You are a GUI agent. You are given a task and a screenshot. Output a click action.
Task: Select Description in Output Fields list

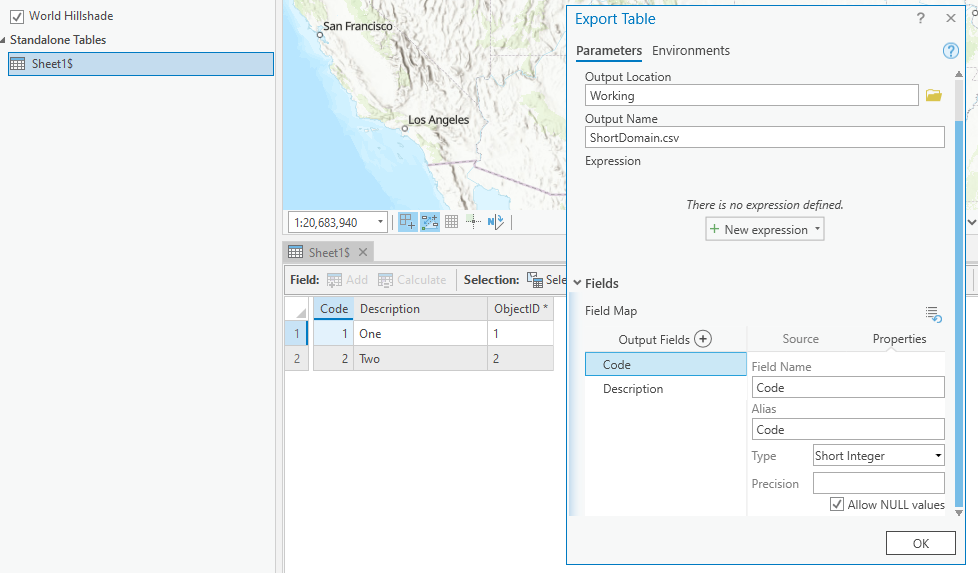click(666, 388)
